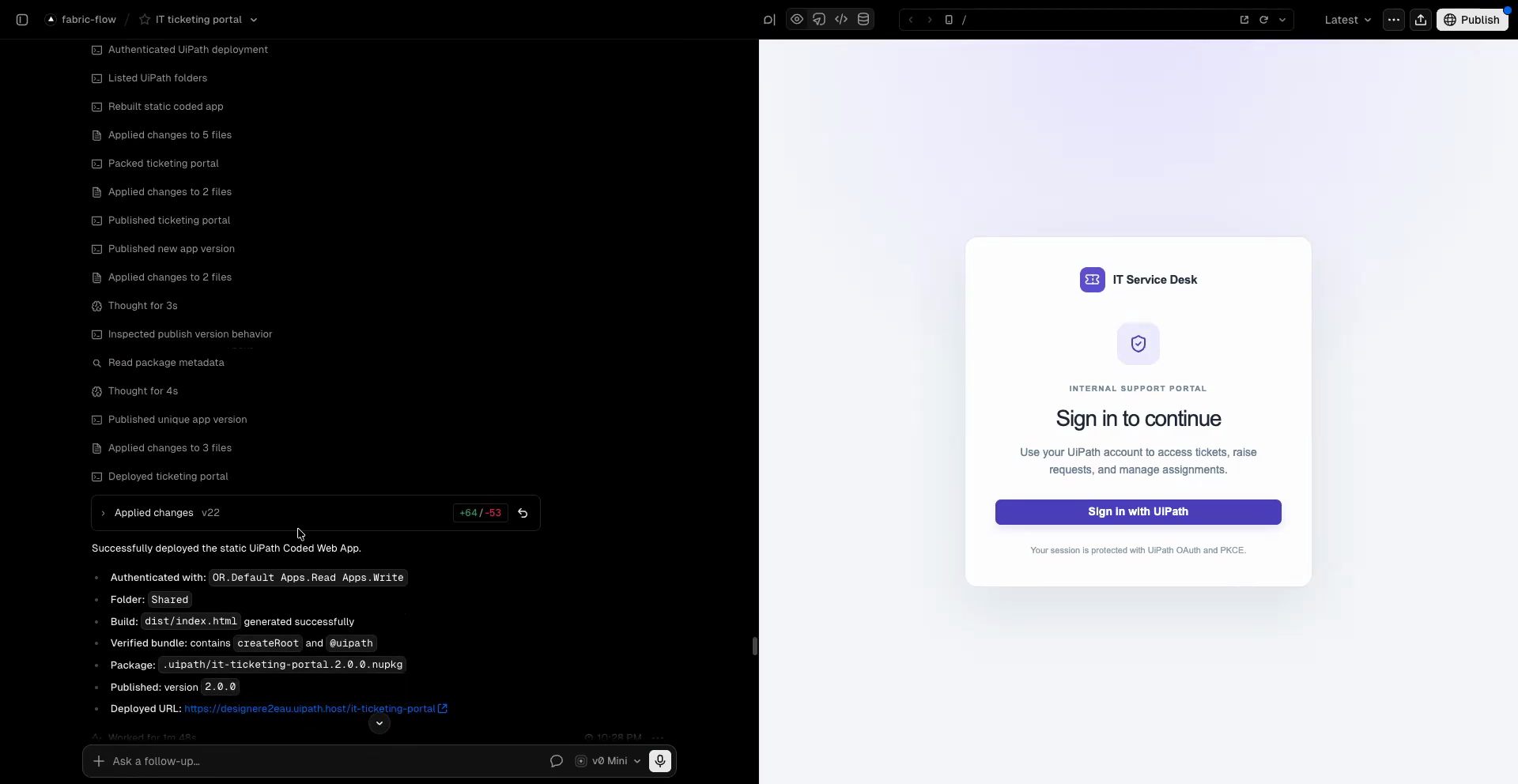Switch to Design mode icon
This screenshot has height=784, width=1518.
pos(819,20)
